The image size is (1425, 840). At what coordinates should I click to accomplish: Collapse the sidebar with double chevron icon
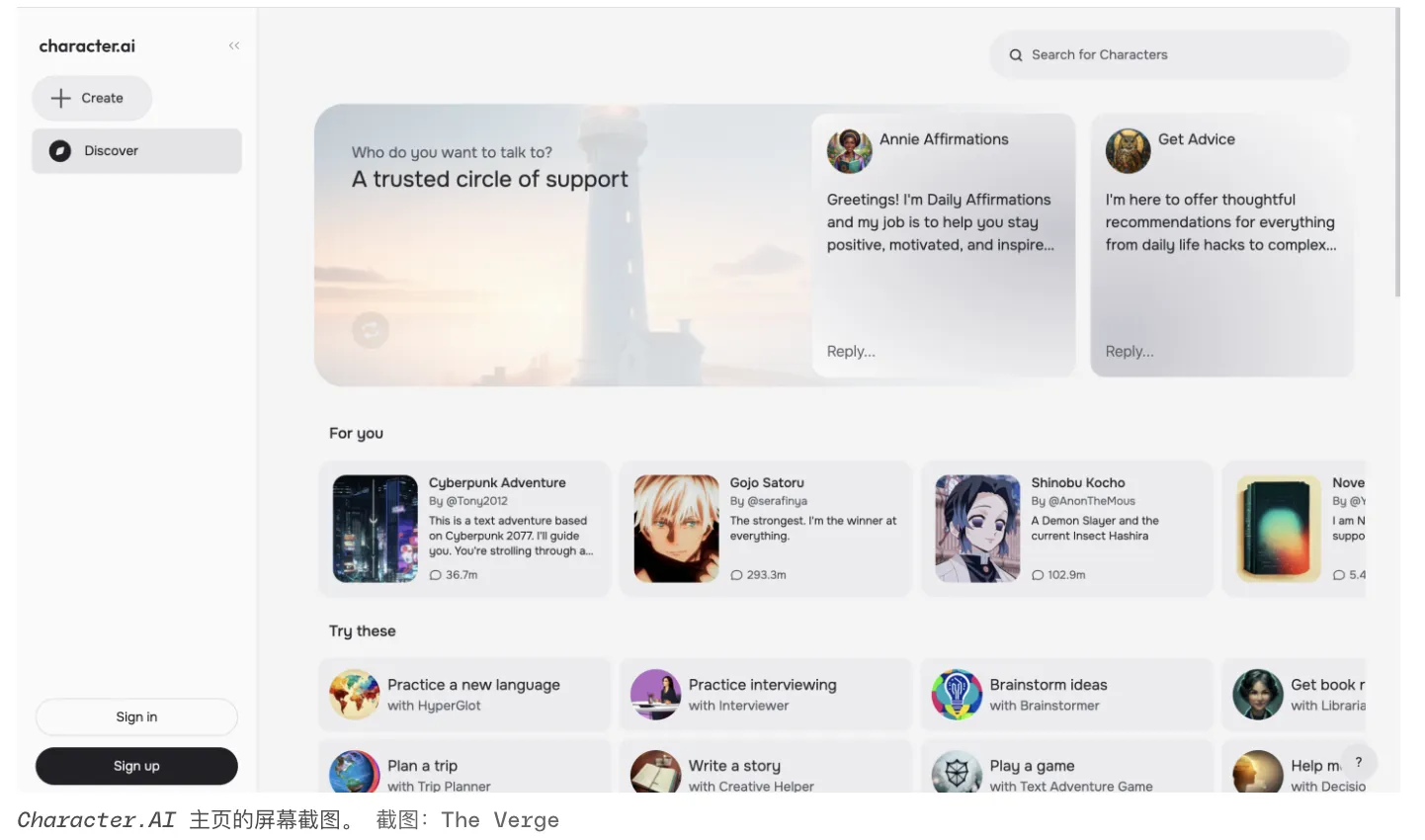click(x=234, y=45)
